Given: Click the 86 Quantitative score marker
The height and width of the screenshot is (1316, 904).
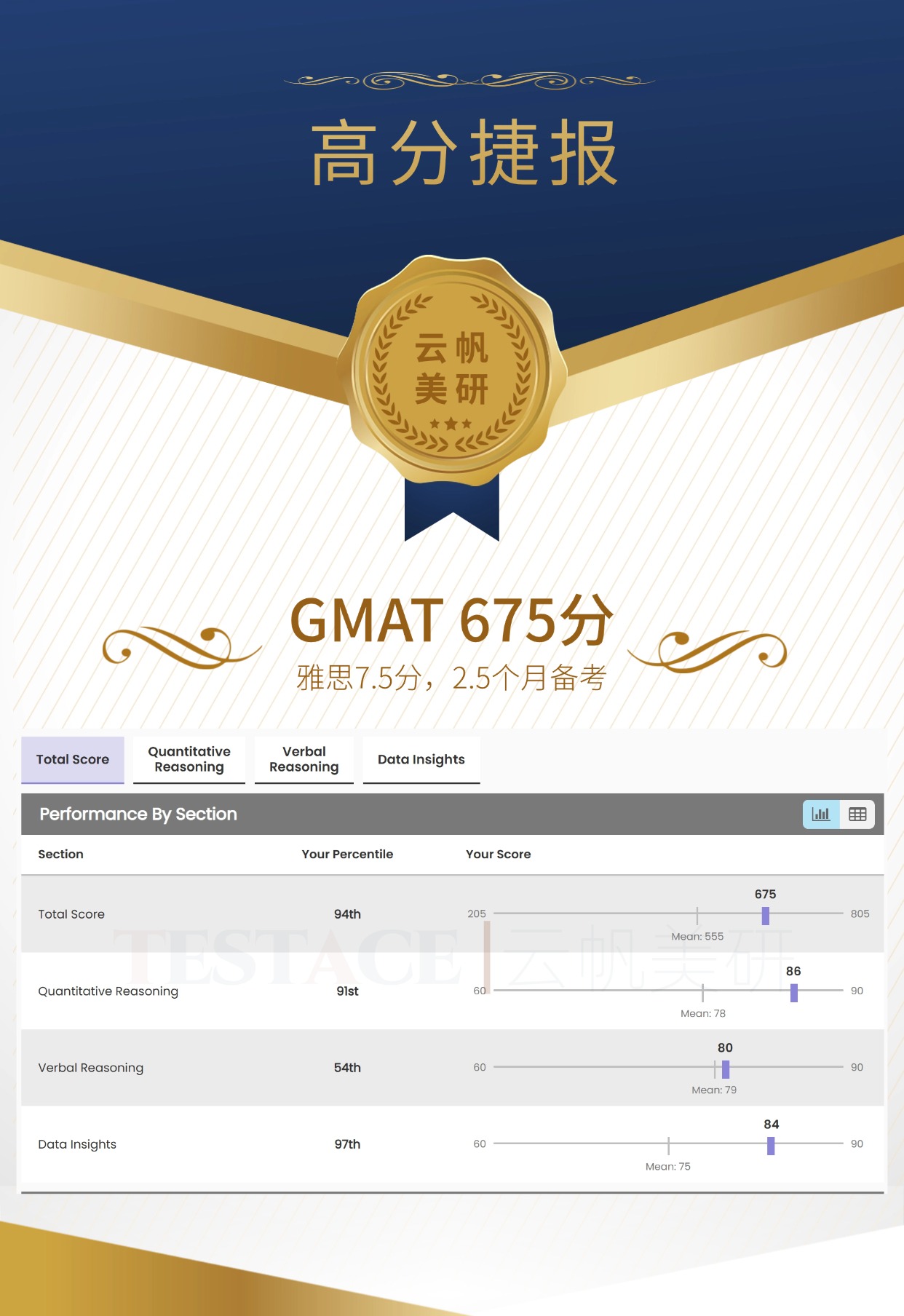Looking at the screenshot, I should click(x=794, y=993).
